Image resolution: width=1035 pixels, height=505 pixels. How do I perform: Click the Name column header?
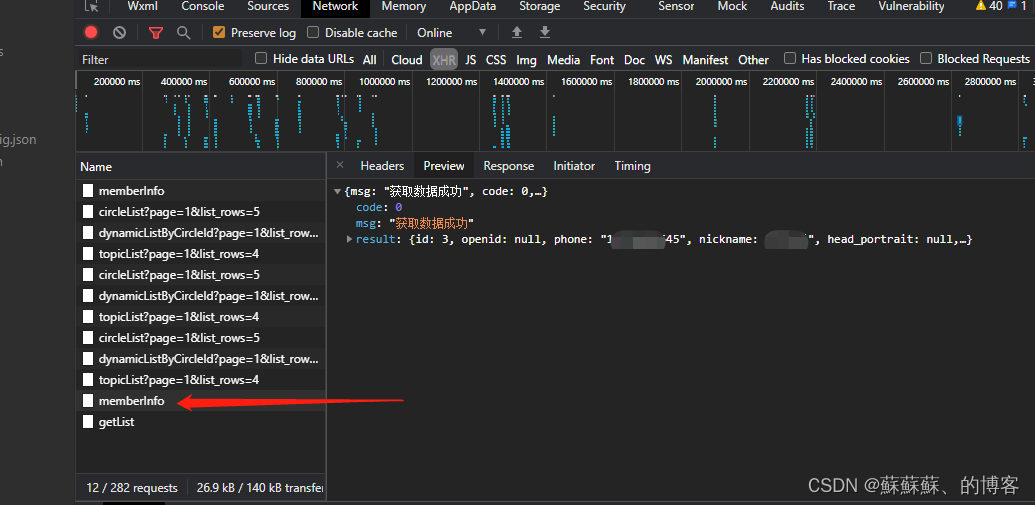[x=201, y=166]
